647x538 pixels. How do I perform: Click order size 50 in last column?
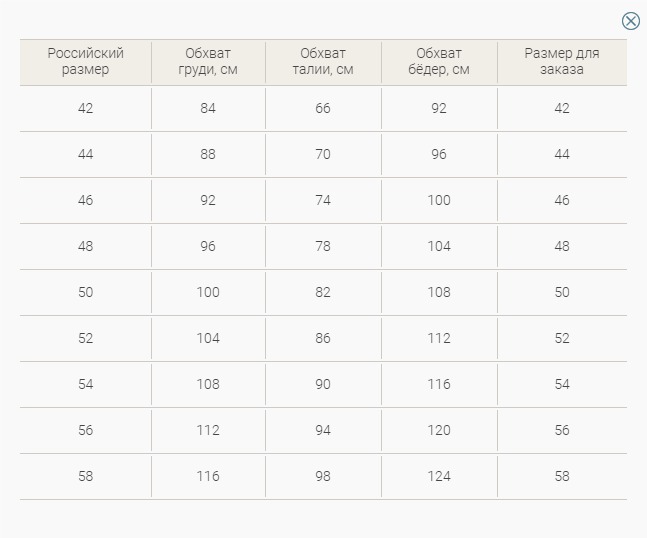pos(562,292)
